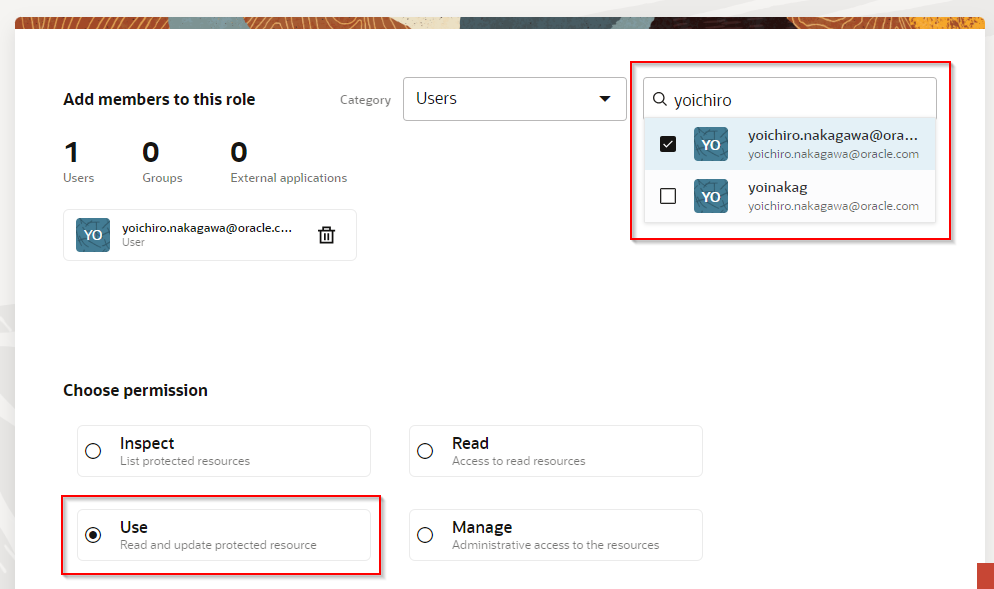The image size is (994, 589).
Task: Click the External applications count
Action: [239, 153]
